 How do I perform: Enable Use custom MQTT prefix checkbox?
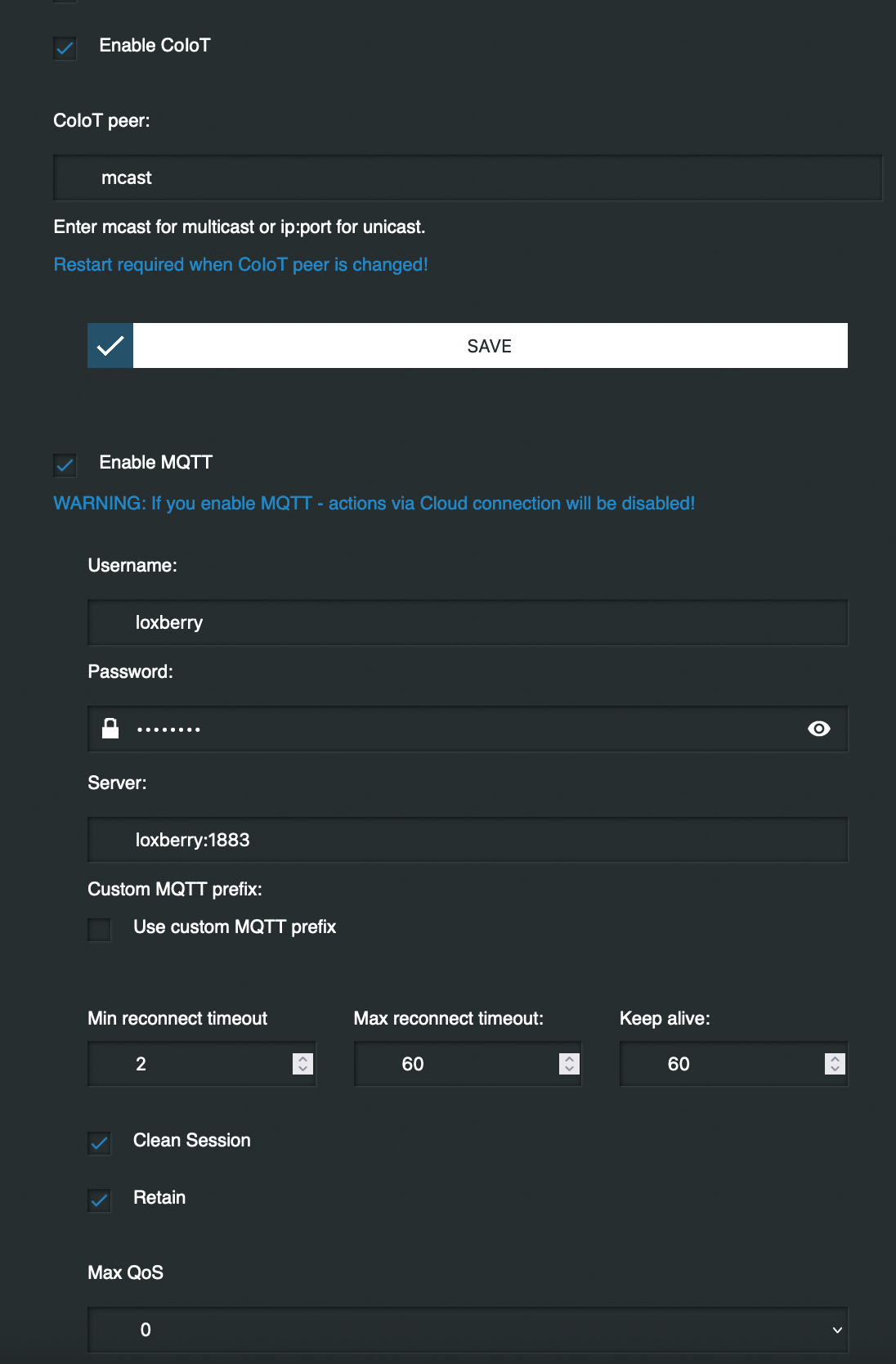[100, 929]
